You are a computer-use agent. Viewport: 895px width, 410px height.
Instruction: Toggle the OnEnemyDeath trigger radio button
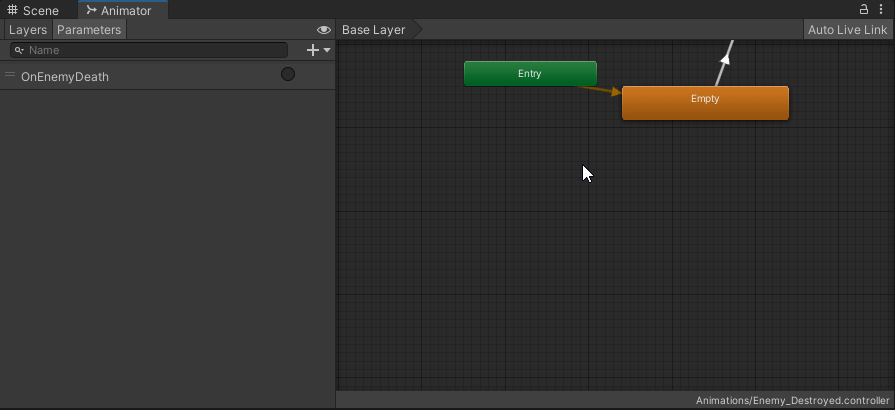tap(288, 74)
